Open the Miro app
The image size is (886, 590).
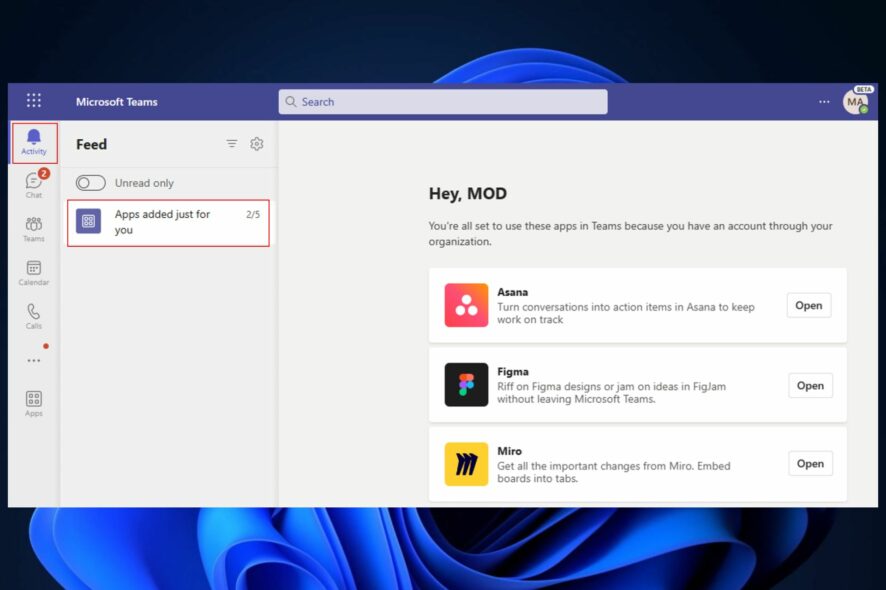tap(810, 463)
